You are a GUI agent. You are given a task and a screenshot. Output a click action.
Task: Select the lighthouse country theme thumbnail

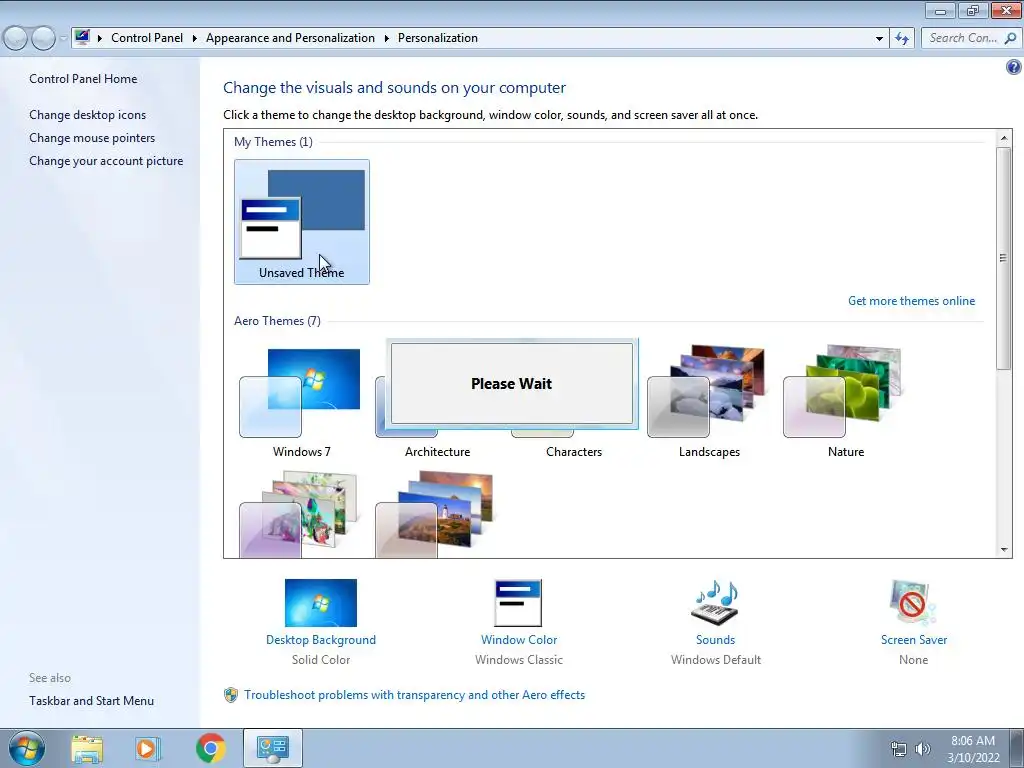point(434,514)
